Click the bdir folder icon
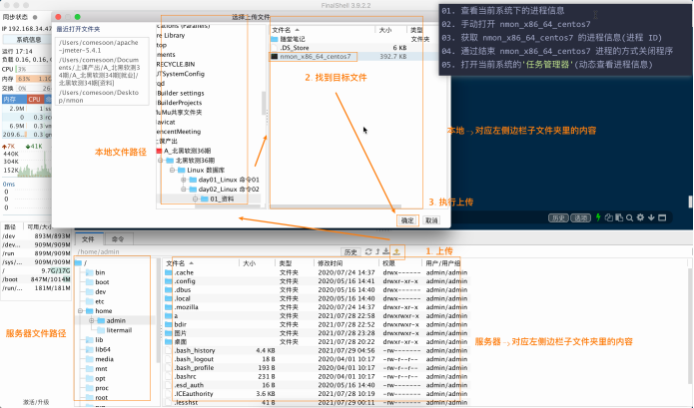The height and width of the screenshot is (408, 694). click(169, 324)
